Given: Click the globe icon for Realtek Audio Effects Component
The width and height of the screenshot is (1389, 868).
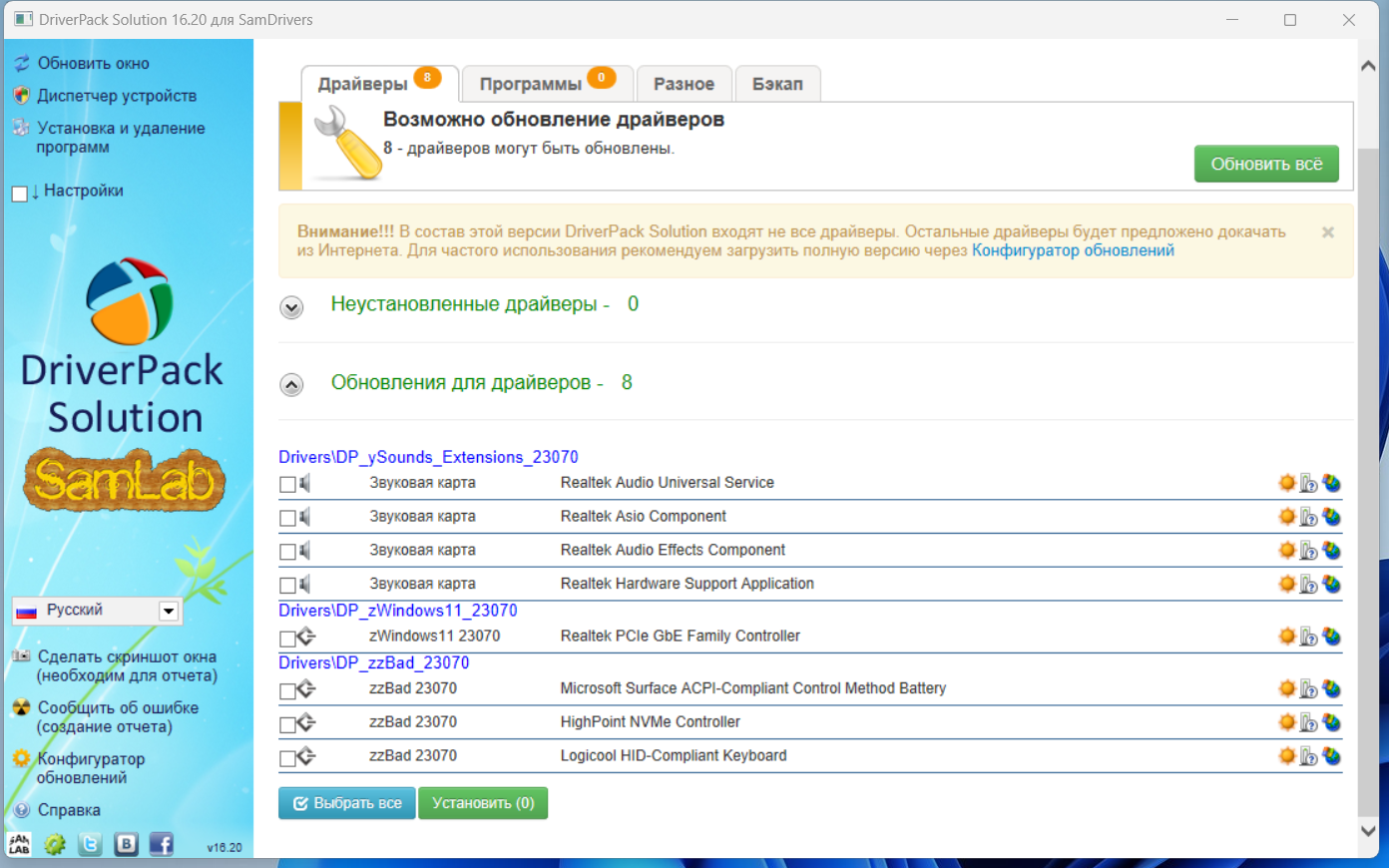Looking at the screenshot, I should tap(1331, 551).
